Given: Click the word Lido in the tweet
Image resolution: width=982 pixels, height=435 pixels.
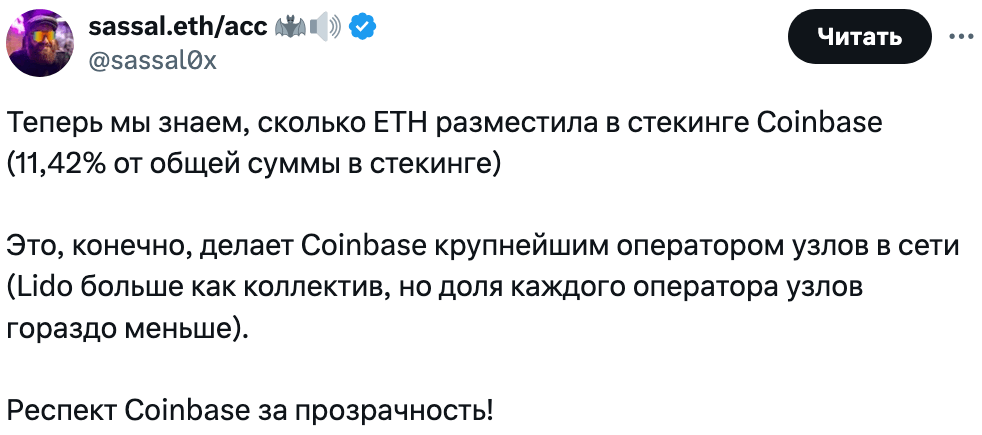Looking at the screenshot, I should pyautogui.click(x=43, y=287).
